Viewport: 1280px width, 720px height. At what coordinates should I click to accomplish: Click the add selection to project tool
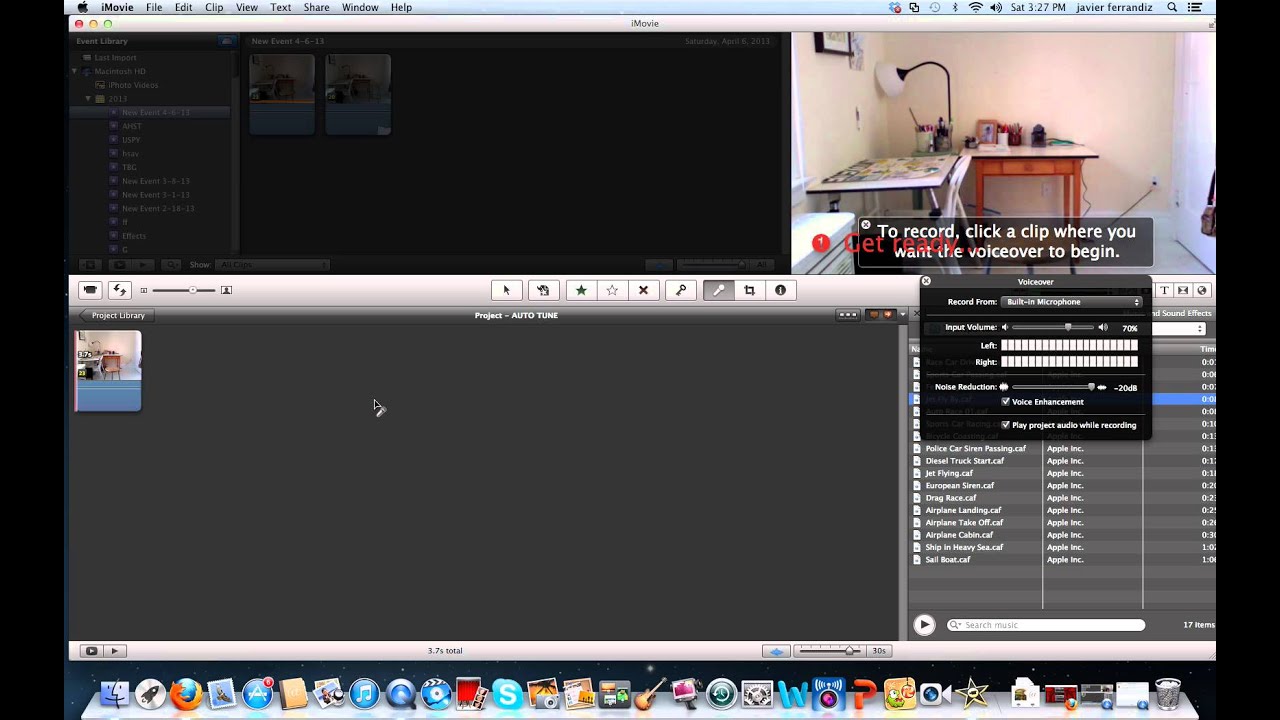tap(543, 290)
